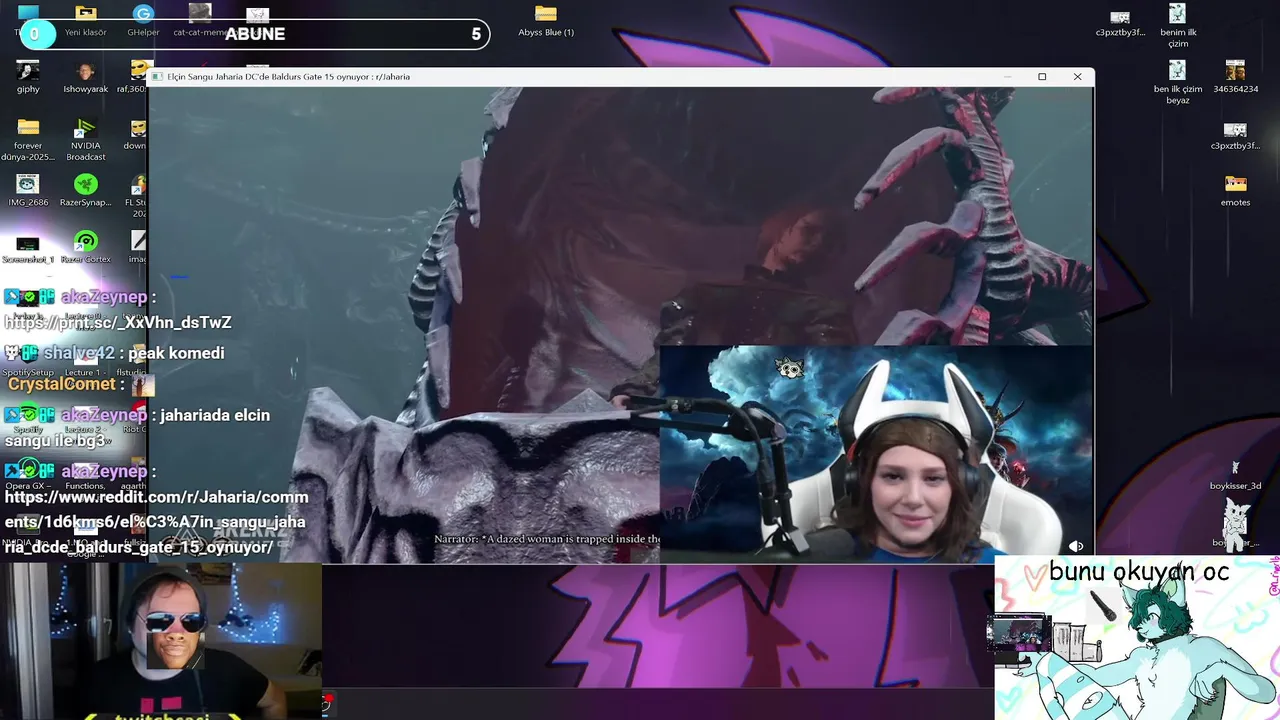Open the forever dünya-2025 folder
The width and height of the screenshot is (1280, 720).
[x=28, y=139]
